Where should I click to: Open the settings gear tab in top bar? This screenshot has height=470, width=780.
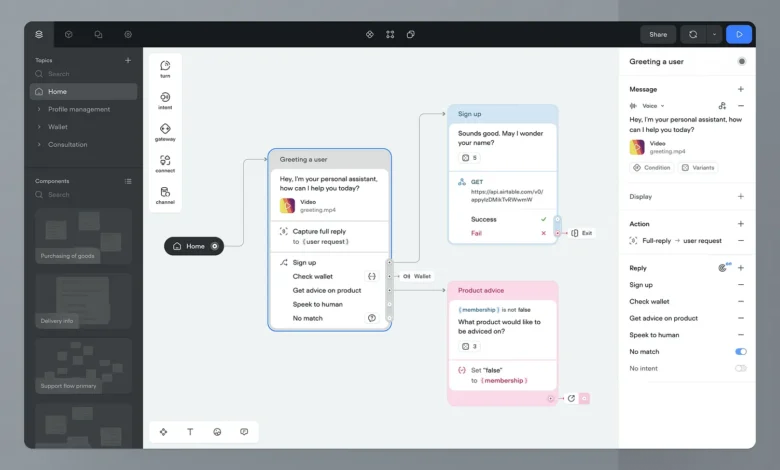coord(128,34)
